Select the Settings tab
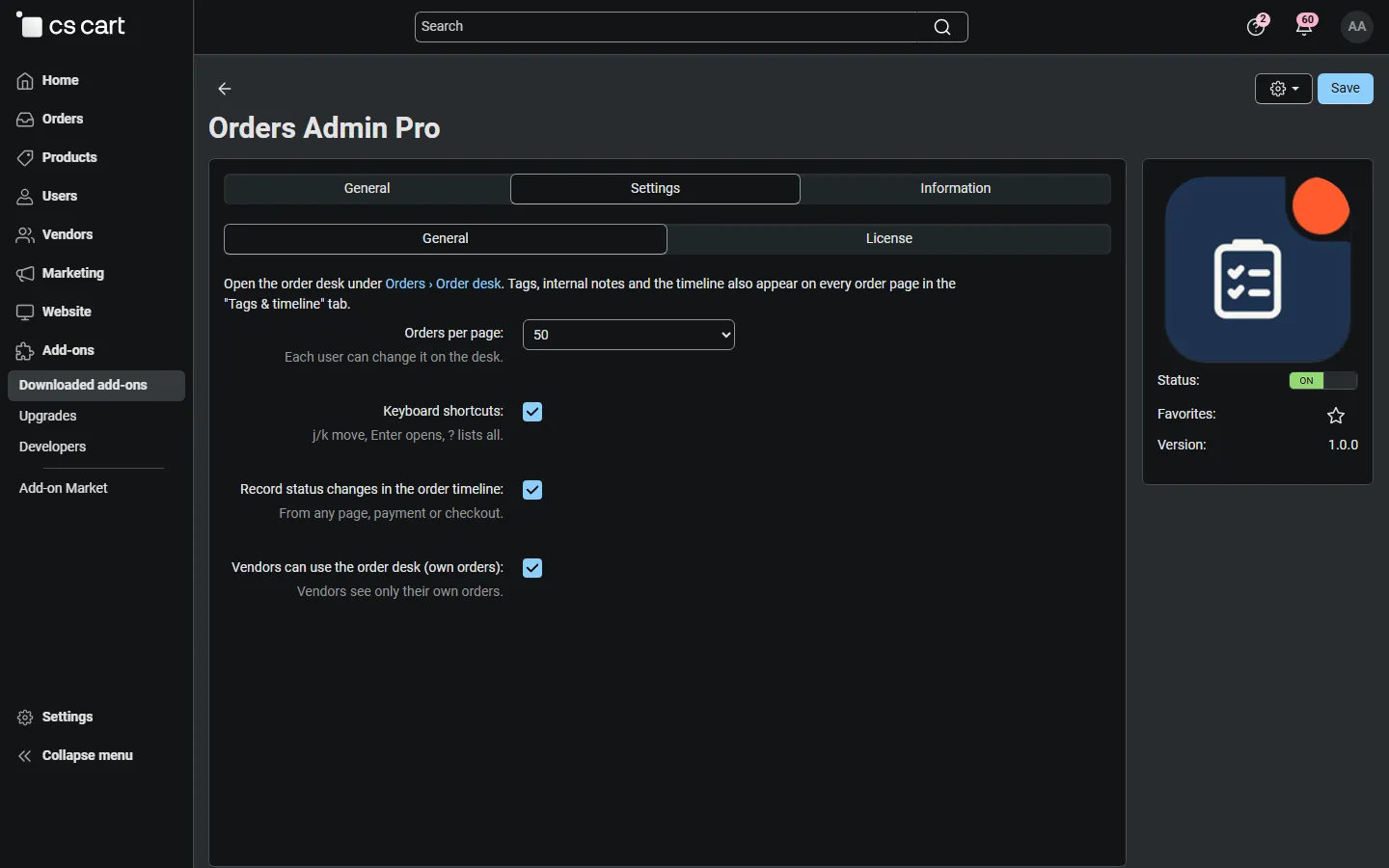 point(656,189)
